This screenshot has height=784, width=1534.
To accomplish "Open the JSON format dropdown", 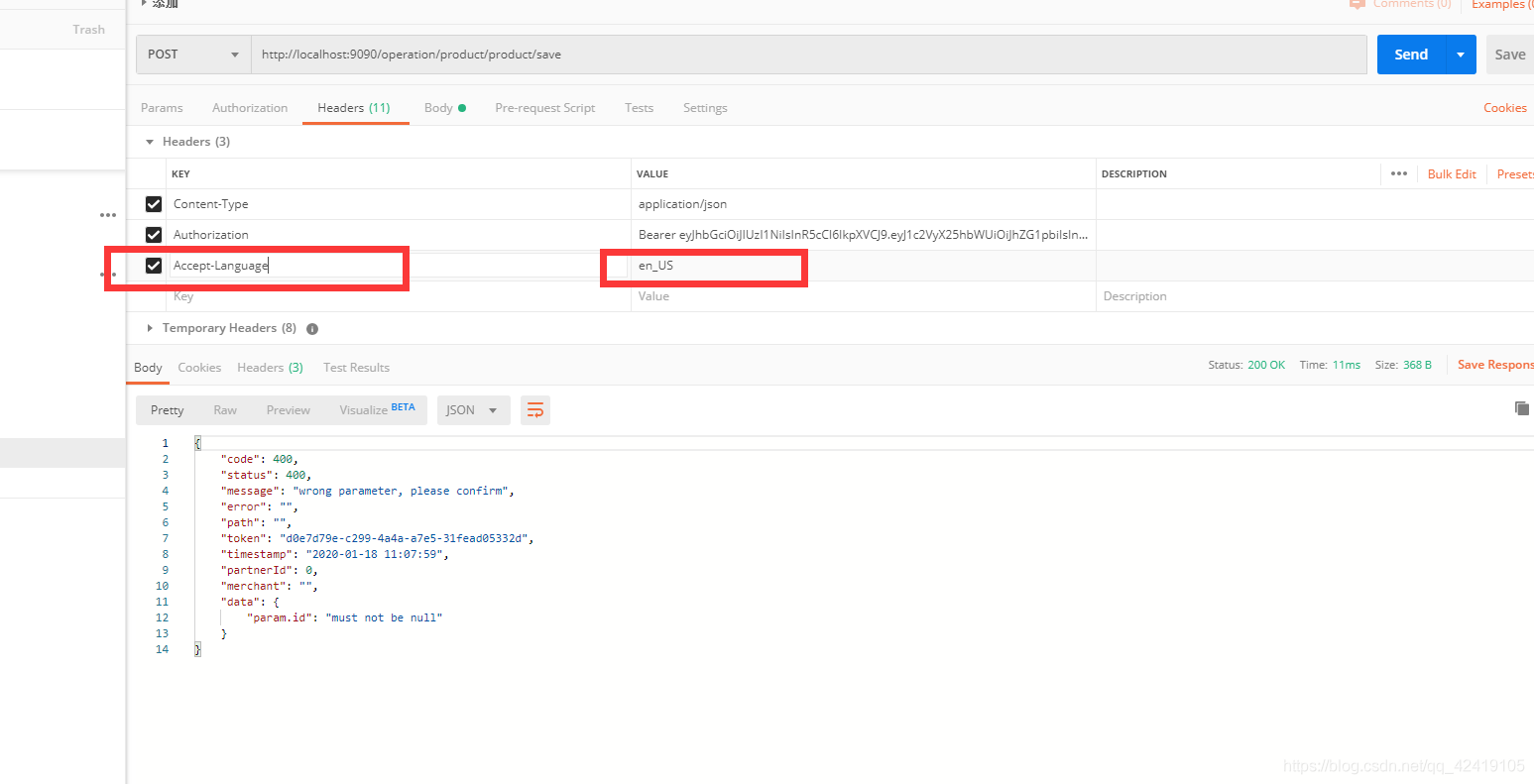I will 473,410.
